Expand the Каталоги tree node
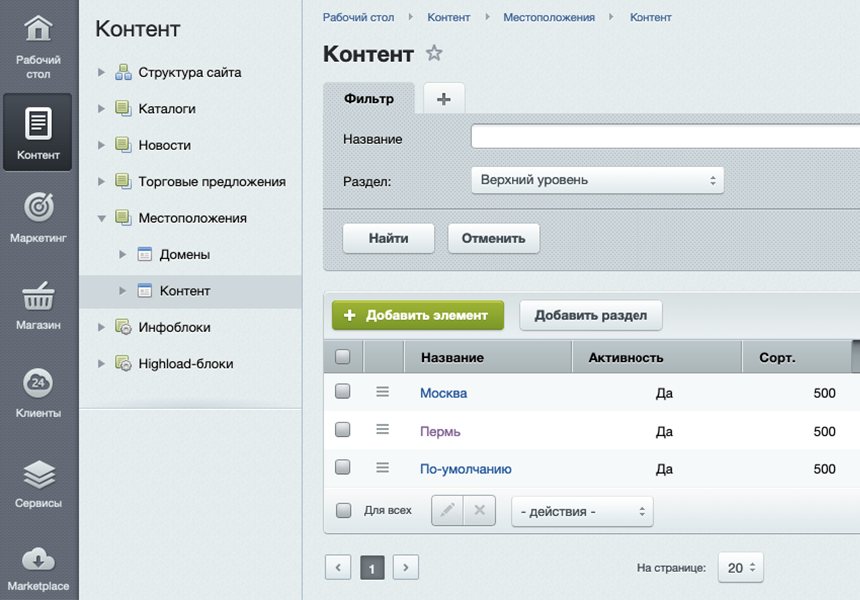860x600 pixels. (101, 108)
